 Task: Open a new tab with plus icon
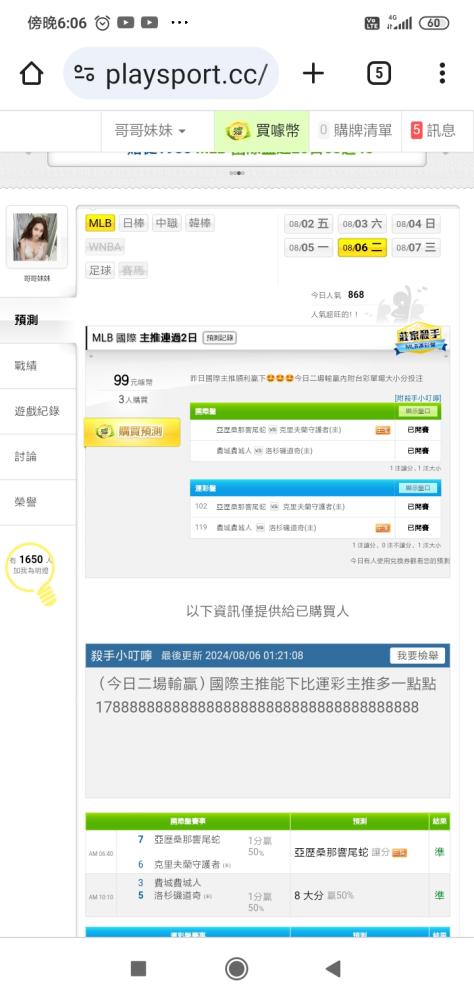313,73
